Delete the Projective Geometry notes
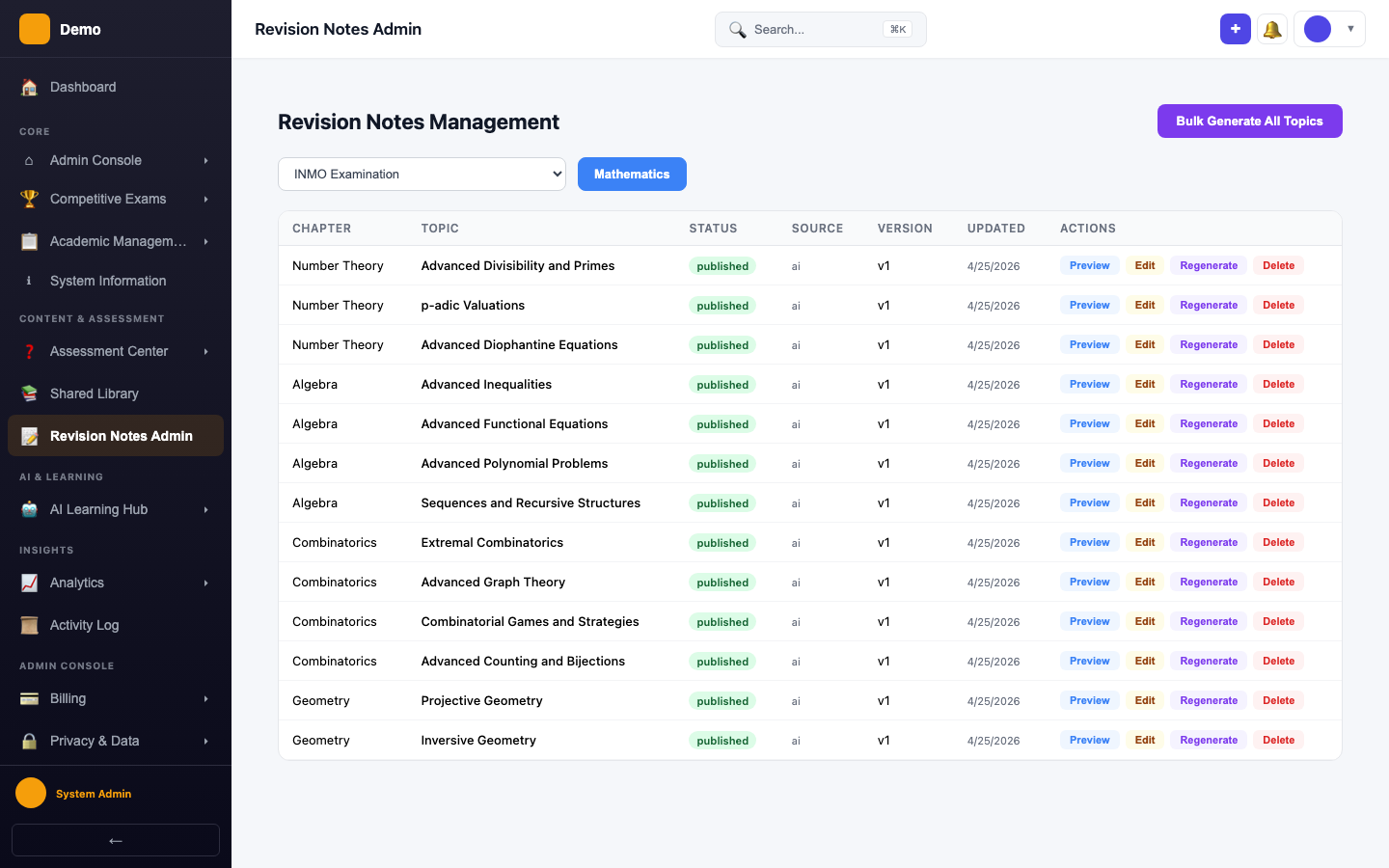 (1278, 700)
